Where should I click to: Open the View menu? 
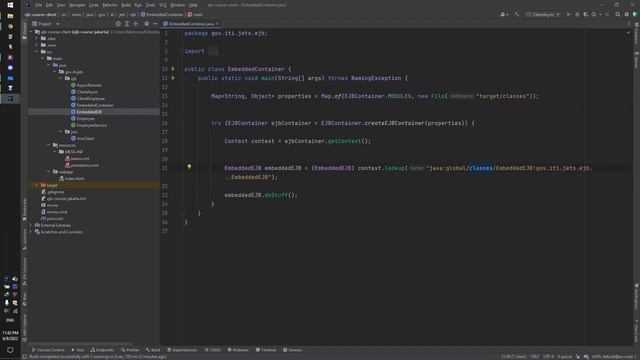[x=61, y=5]
